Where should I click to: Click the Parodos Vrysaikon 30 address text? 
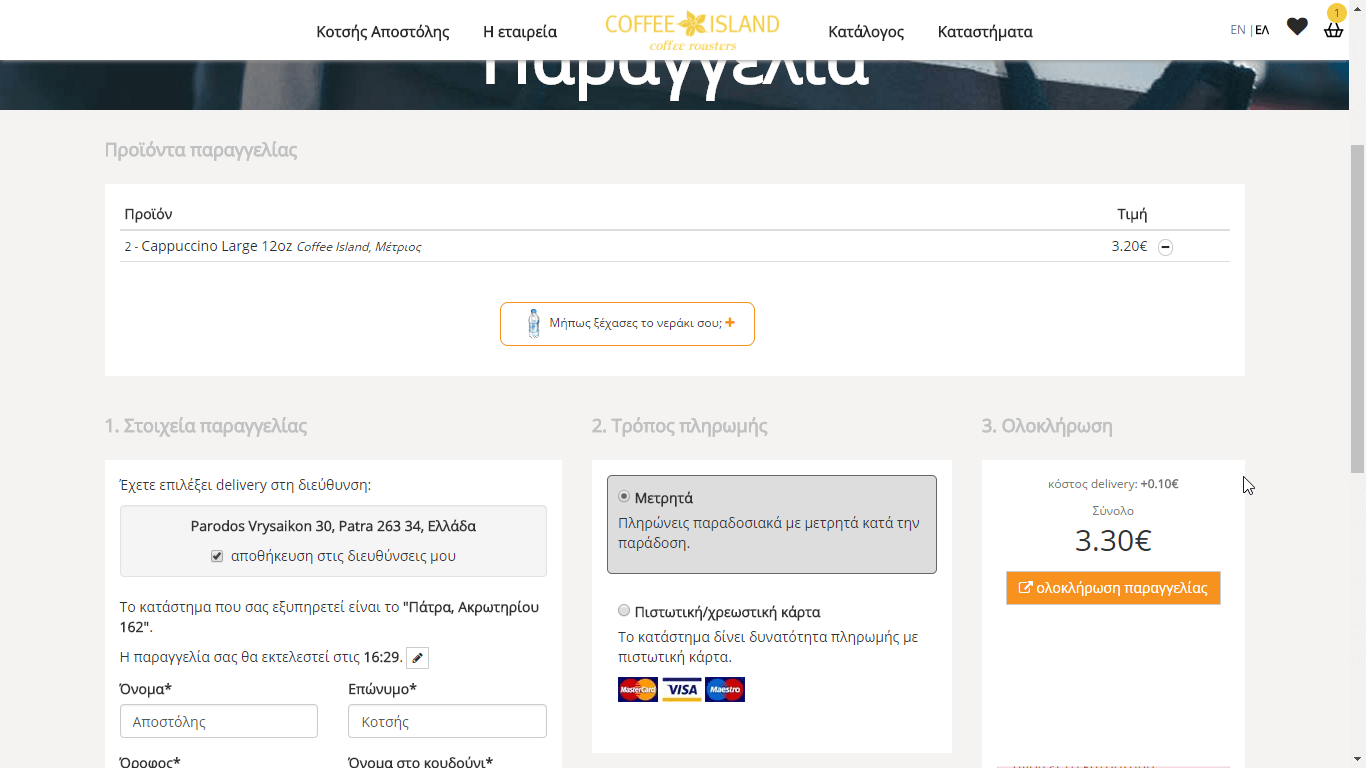click(x=333, y=526)
